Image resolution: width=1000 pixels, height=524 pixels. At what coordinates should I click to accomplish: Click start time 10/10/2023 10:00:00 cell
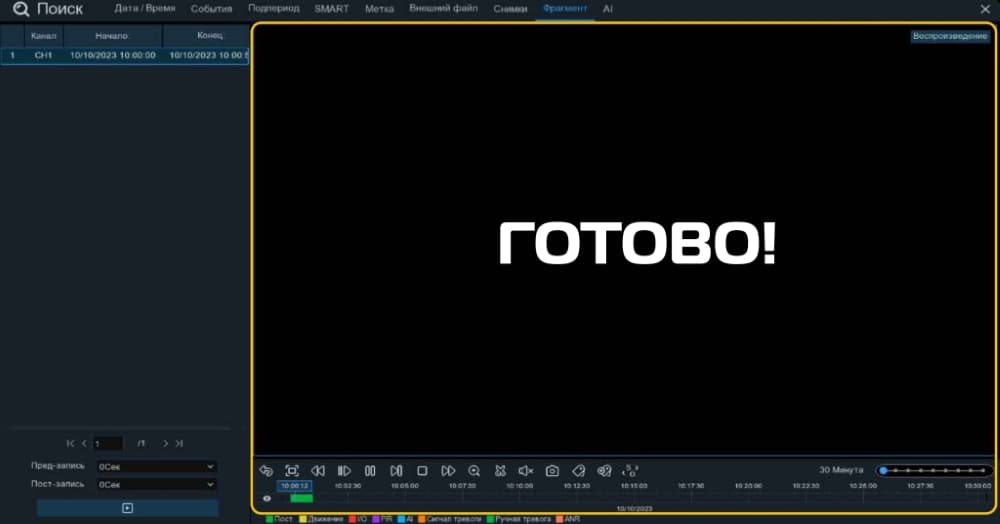click(x=113, y=55)
